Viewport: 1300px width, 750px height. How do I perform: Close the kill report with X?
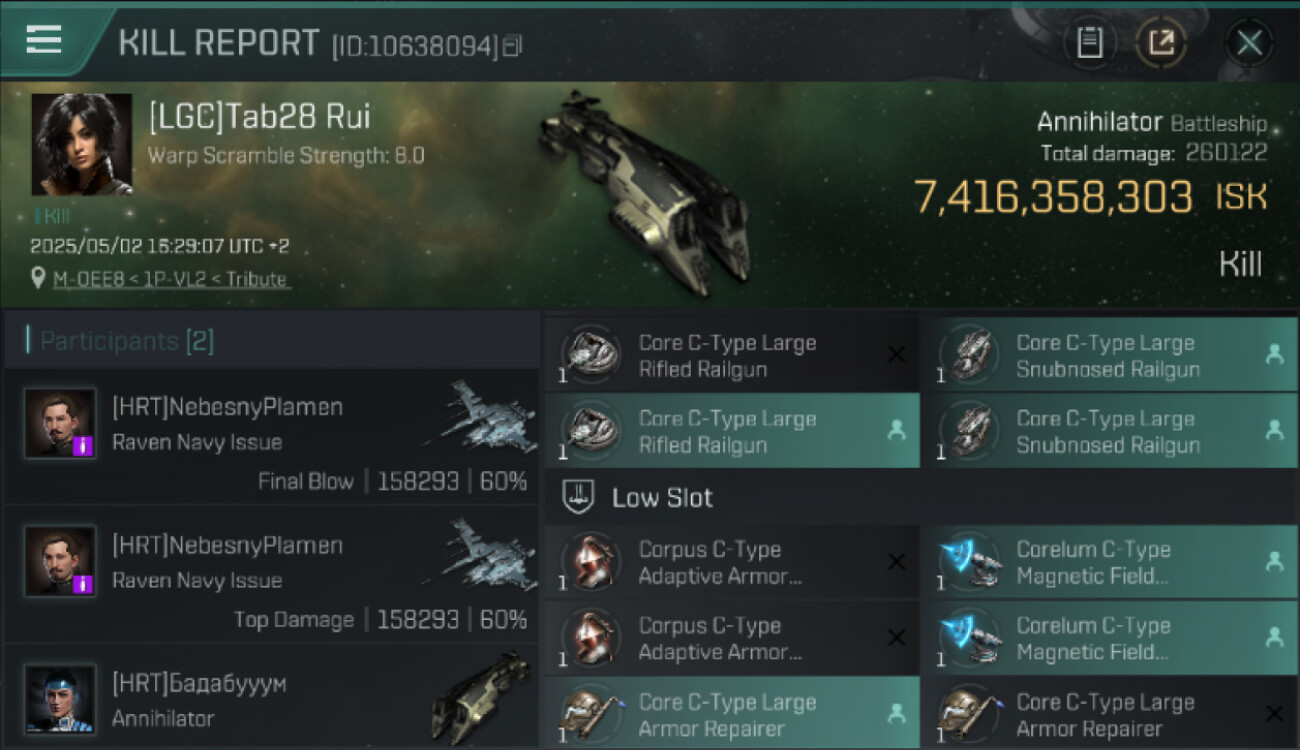(1249, 43)
